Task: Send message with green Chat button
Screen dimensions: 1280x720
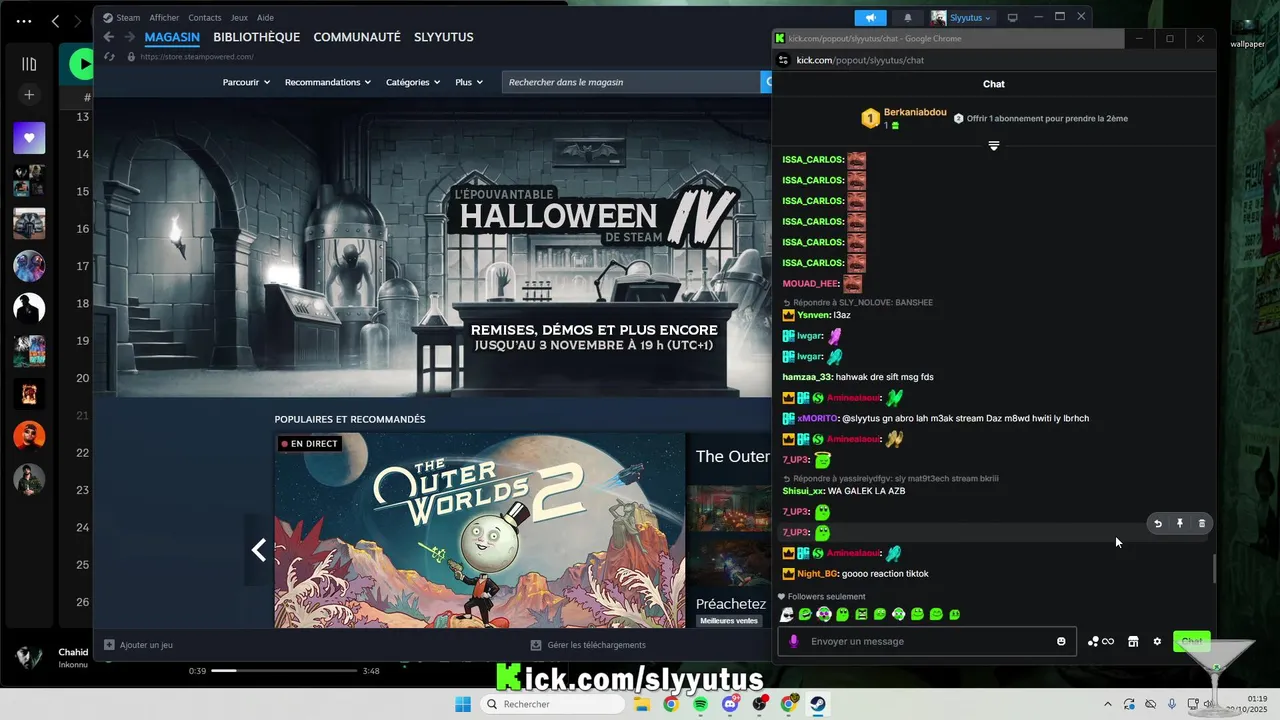Action: coord(1192,641)
